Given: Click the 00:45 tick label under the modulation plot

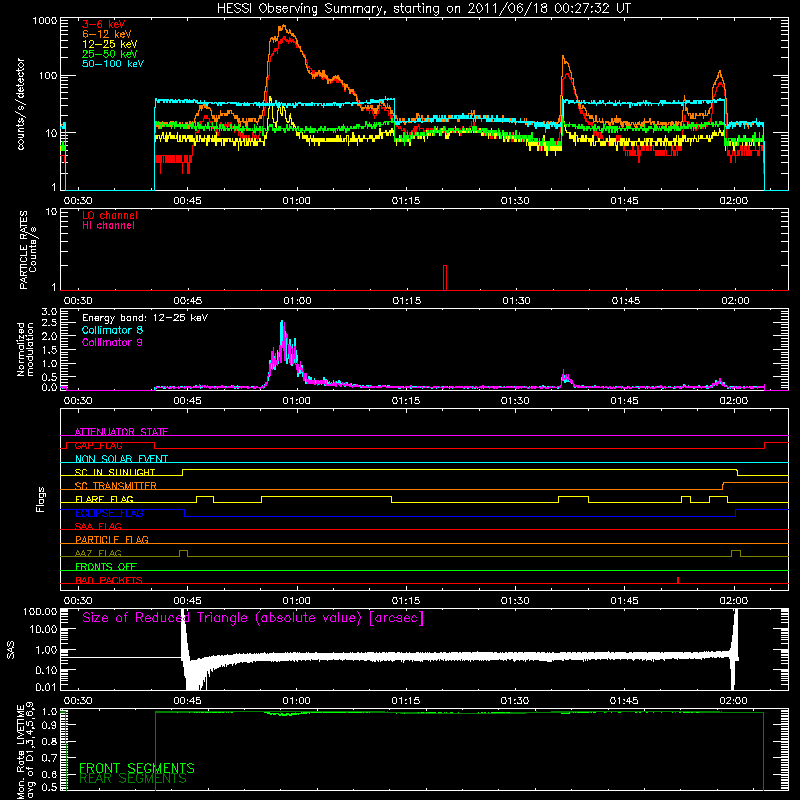Looking at the screenshot, I should (x=187, y=401).
